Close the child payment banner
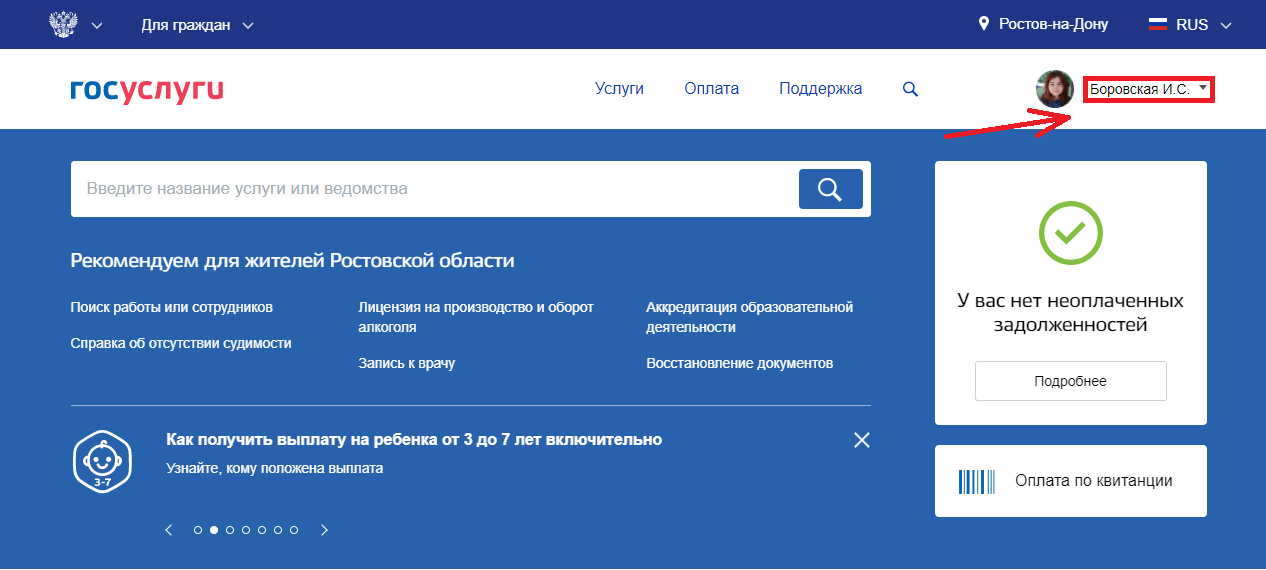The image size is (1266, 570). click(x=862, y=440)
